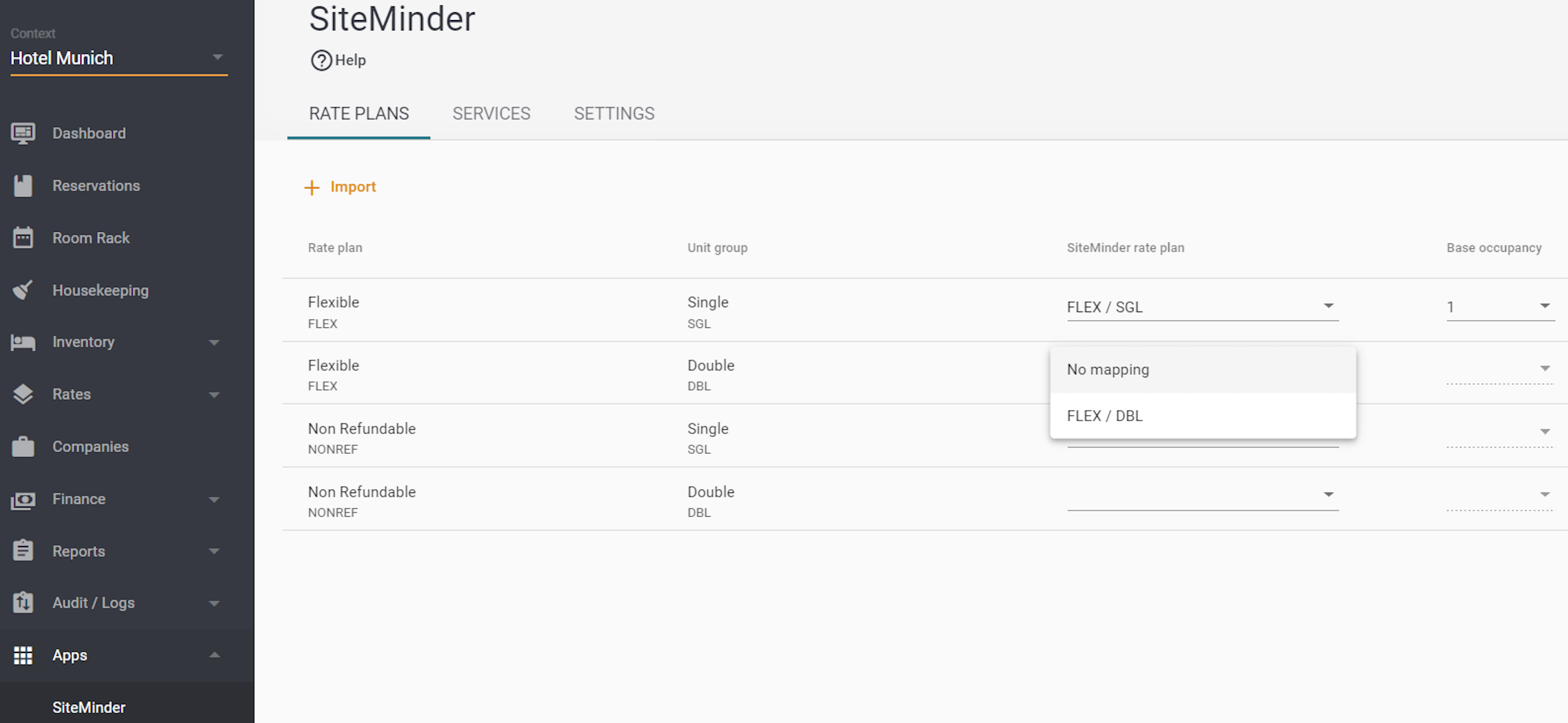Click the Apps grid icon
Viewport: 1568px width, 723px height.
point(23,655)
